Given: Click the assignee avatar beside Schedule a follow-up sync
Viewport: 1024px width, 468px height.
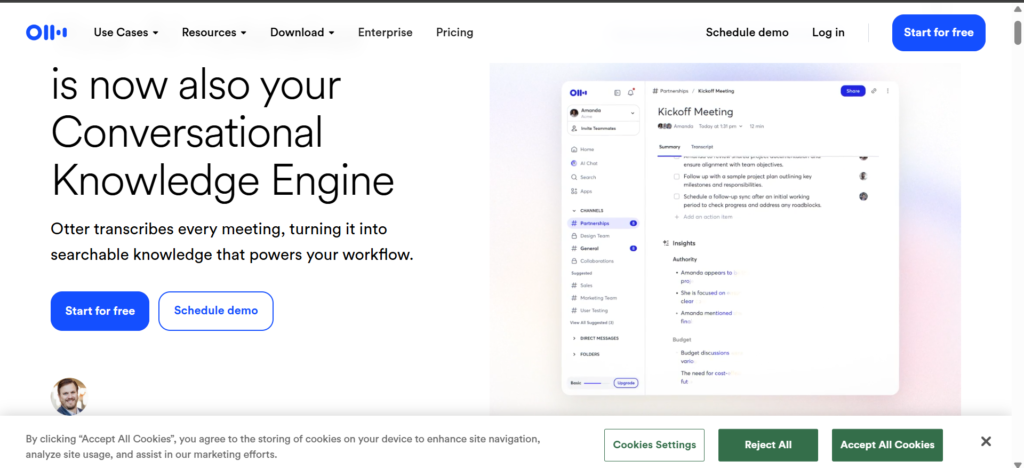Looking at the screenshot, I should [863, 196].
